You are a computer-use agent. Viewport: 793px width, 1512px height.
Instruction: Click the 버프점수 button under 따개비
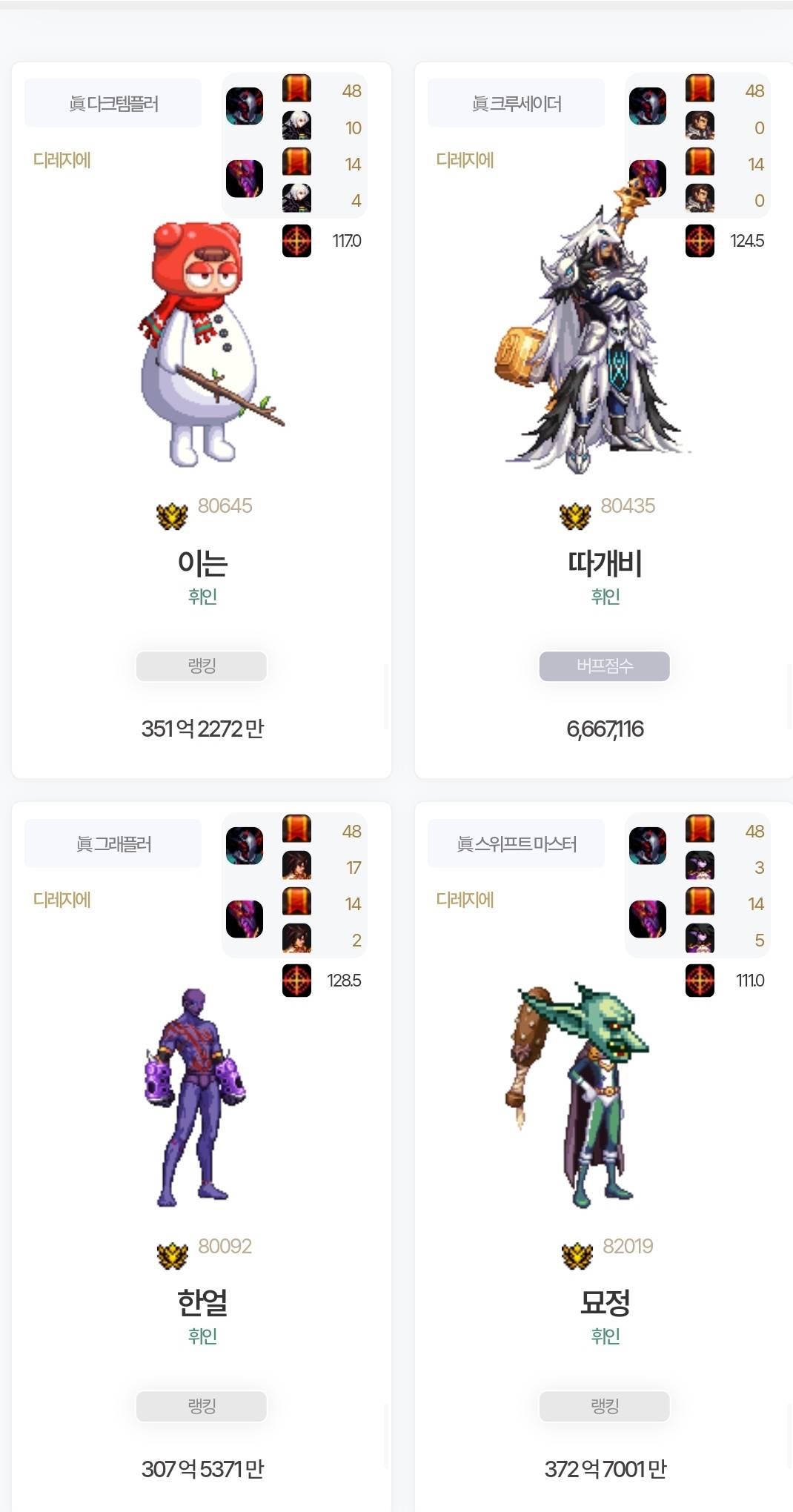[605, 666]
